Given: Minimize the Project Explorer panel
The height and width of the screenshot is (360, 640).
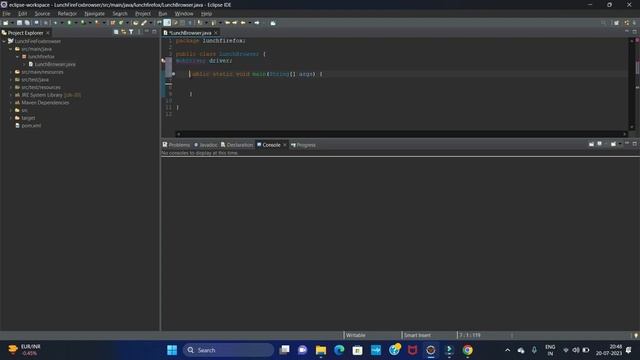Looking at the screenshot, I should pyautogui.click(x=147, y=31).
